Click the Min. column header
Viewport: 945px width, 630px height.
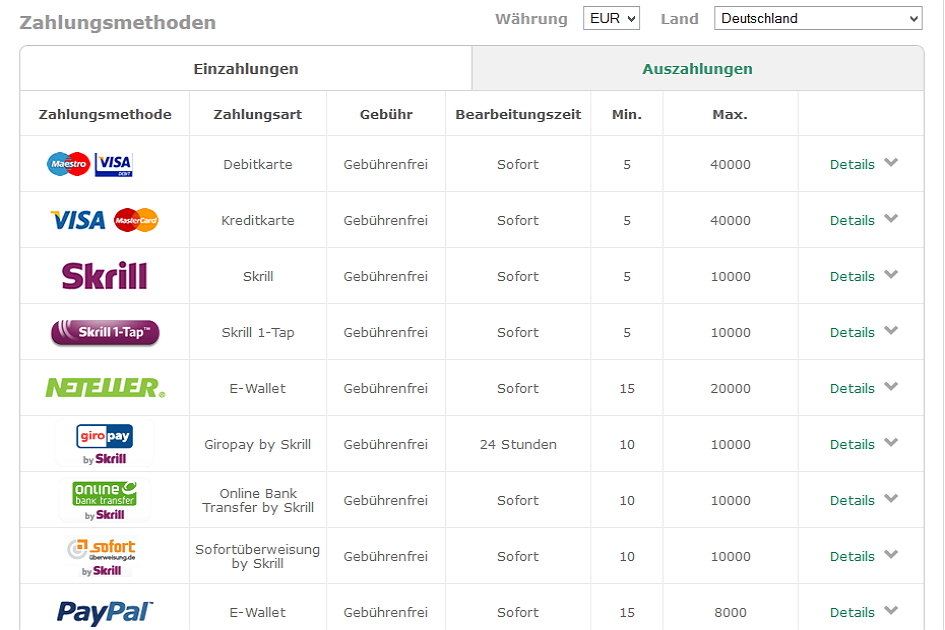[627, 115]
